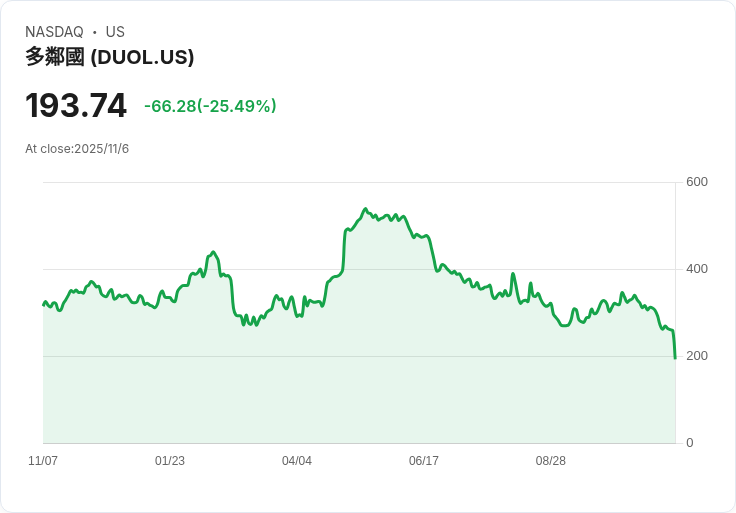Viewport: 736px width, 513px height.
Task: Click the 200 y-axis price label
Action: coord(697,356)
